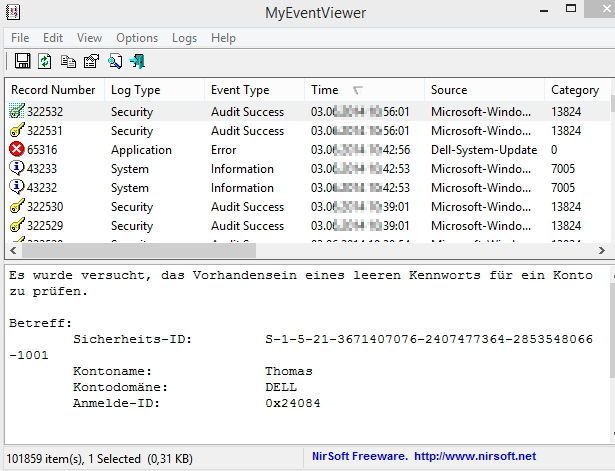Click category 13824 of record 322529
Image resolution: width=615 pixels, height=471 pixels.
(x=566, y=225)
